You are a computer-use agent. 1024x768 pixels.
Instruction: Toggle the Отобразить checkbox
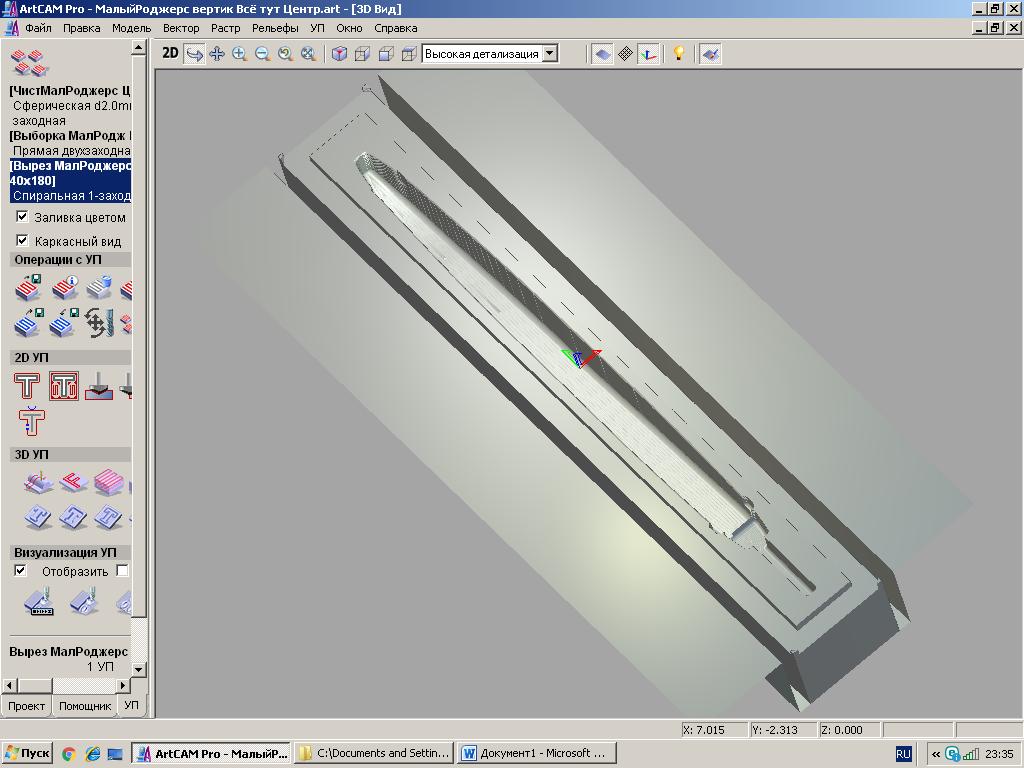(x=20, y=571)
